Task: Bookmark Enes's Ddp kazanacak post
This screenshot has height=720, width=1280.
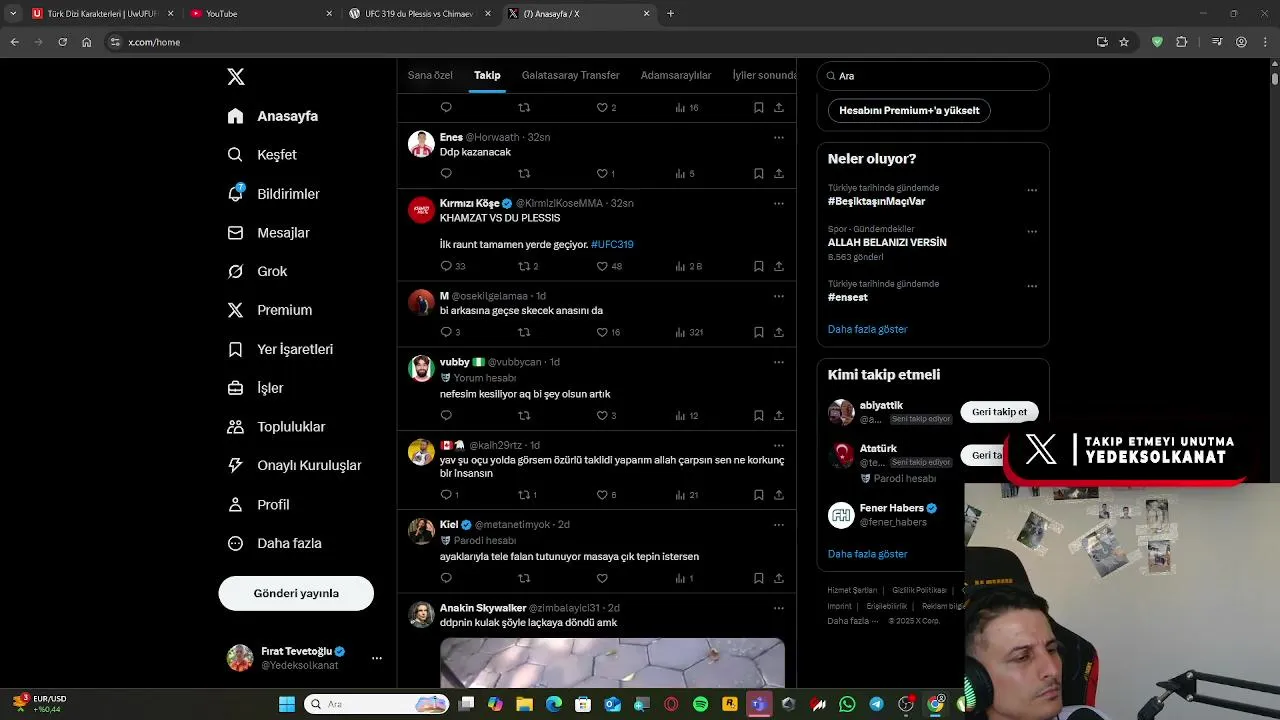Action: point(759,174)
